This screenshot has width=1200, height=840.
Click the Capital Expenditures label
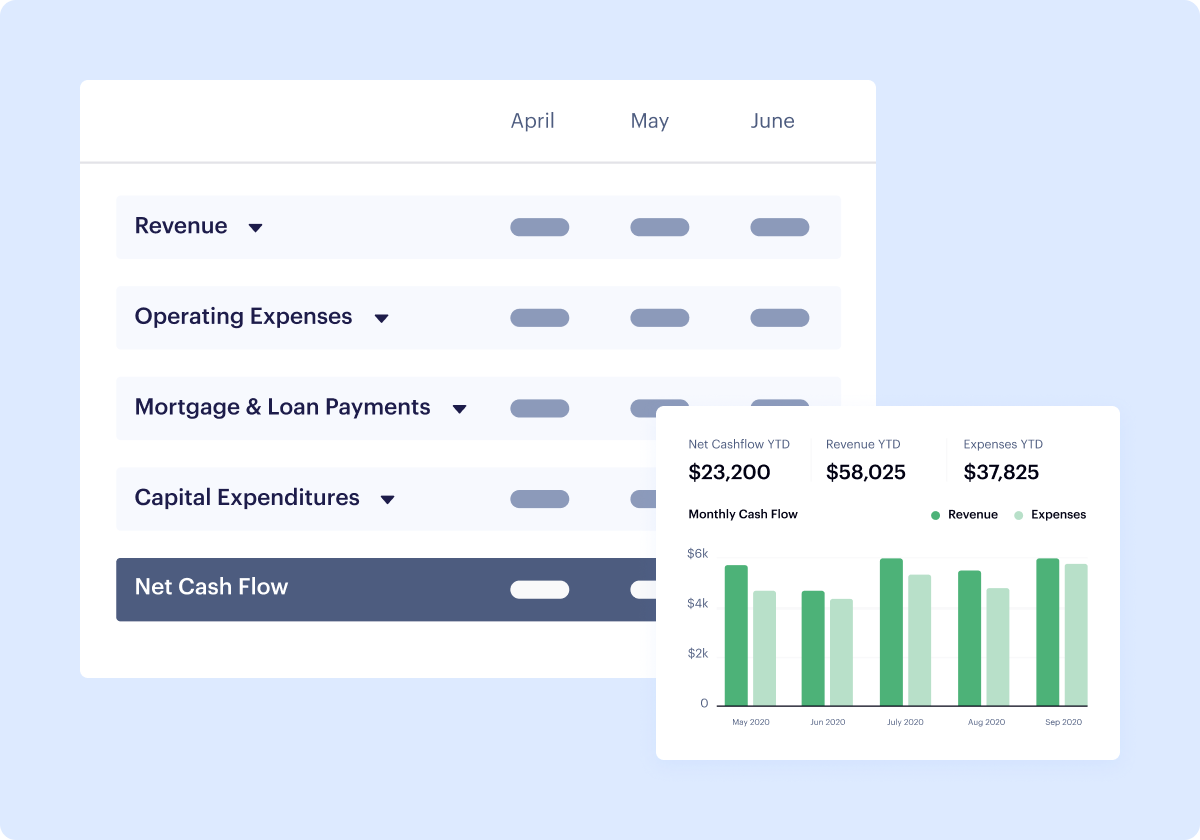[x=247, y=497]
